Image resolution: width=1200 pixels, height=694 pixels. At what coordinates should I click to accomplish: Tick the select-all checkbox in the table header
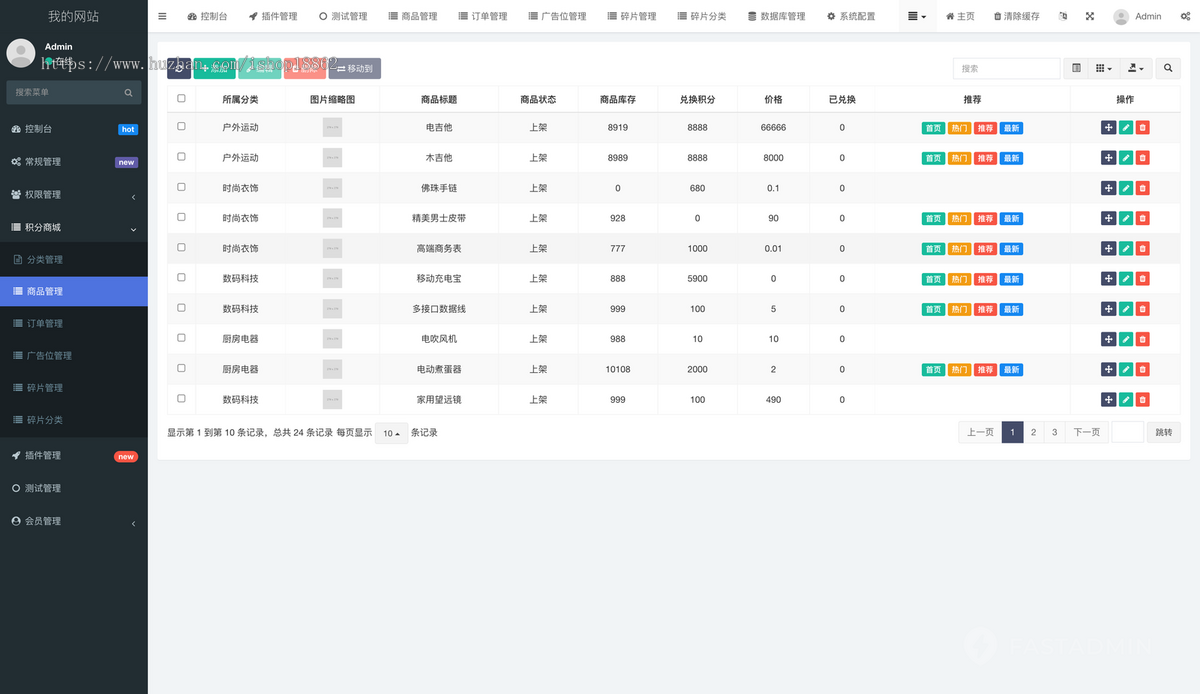click(181, 99)
